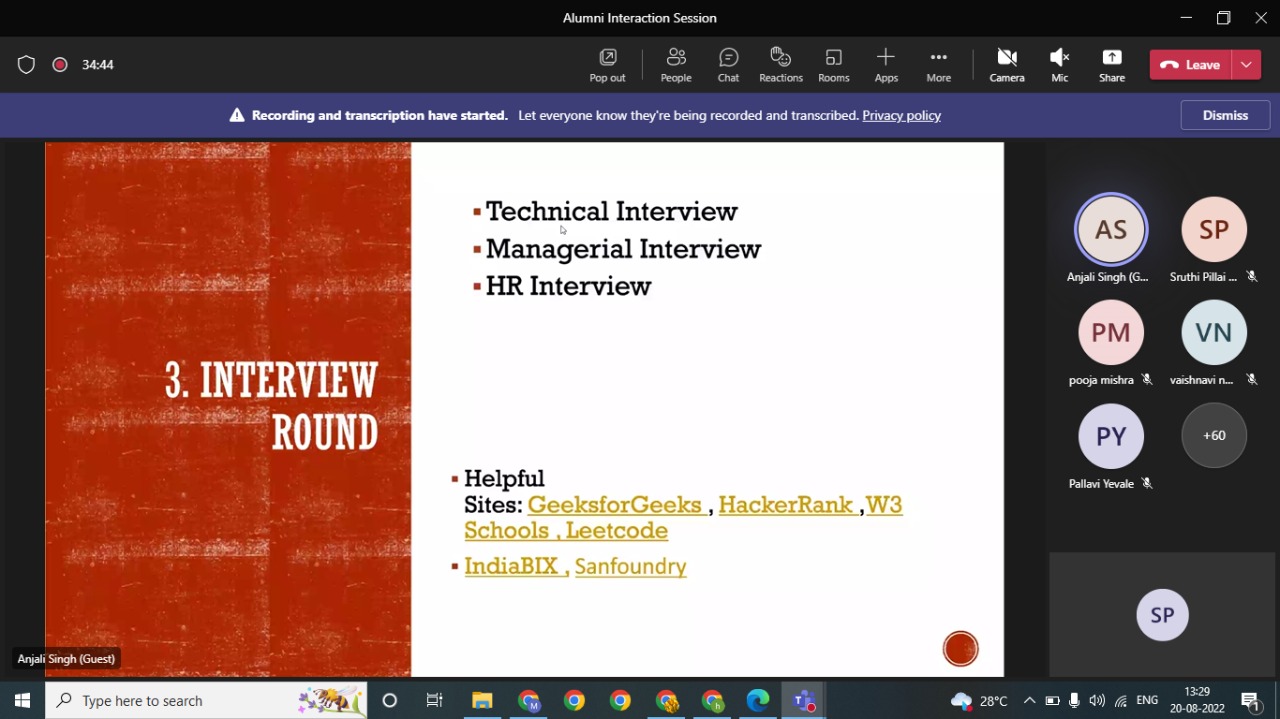Image resolution: width=1280 pixels, height=719 pixels.
Task: Click the 34:44 meeting timer
Action: (x=98, y=65)
